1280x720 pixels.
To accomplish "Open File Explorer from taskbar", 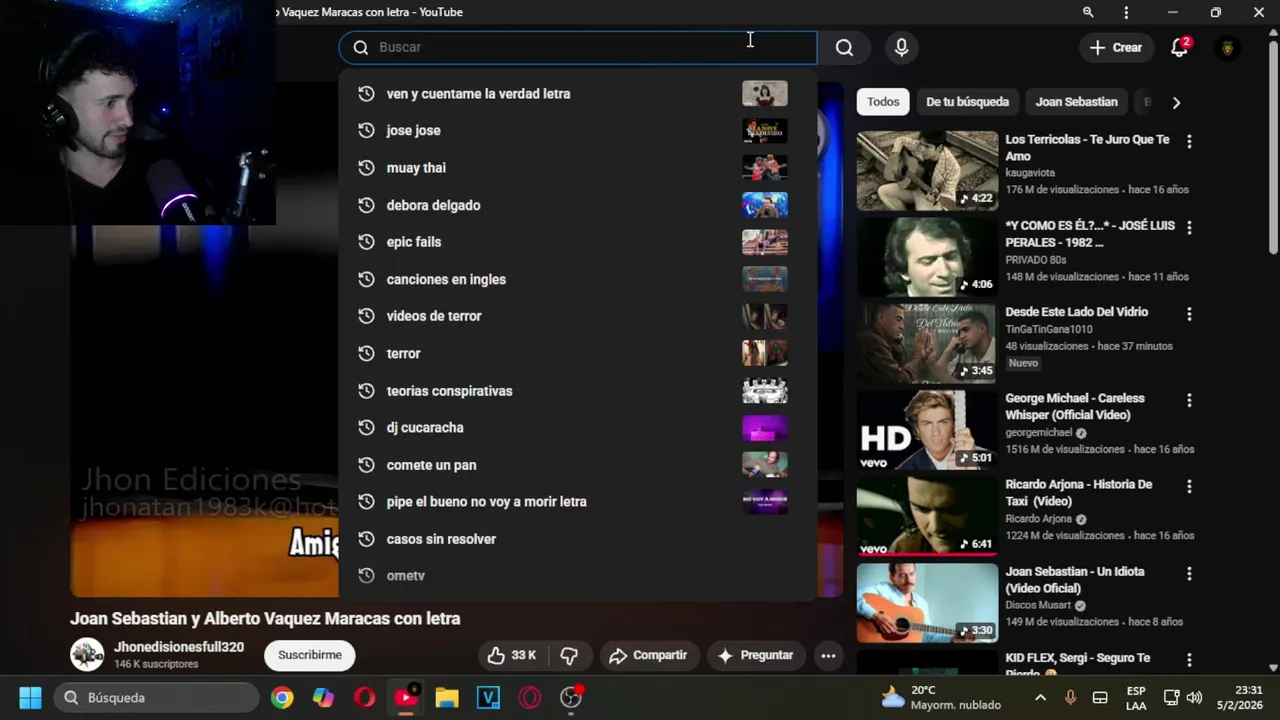I will coord(447,697).
